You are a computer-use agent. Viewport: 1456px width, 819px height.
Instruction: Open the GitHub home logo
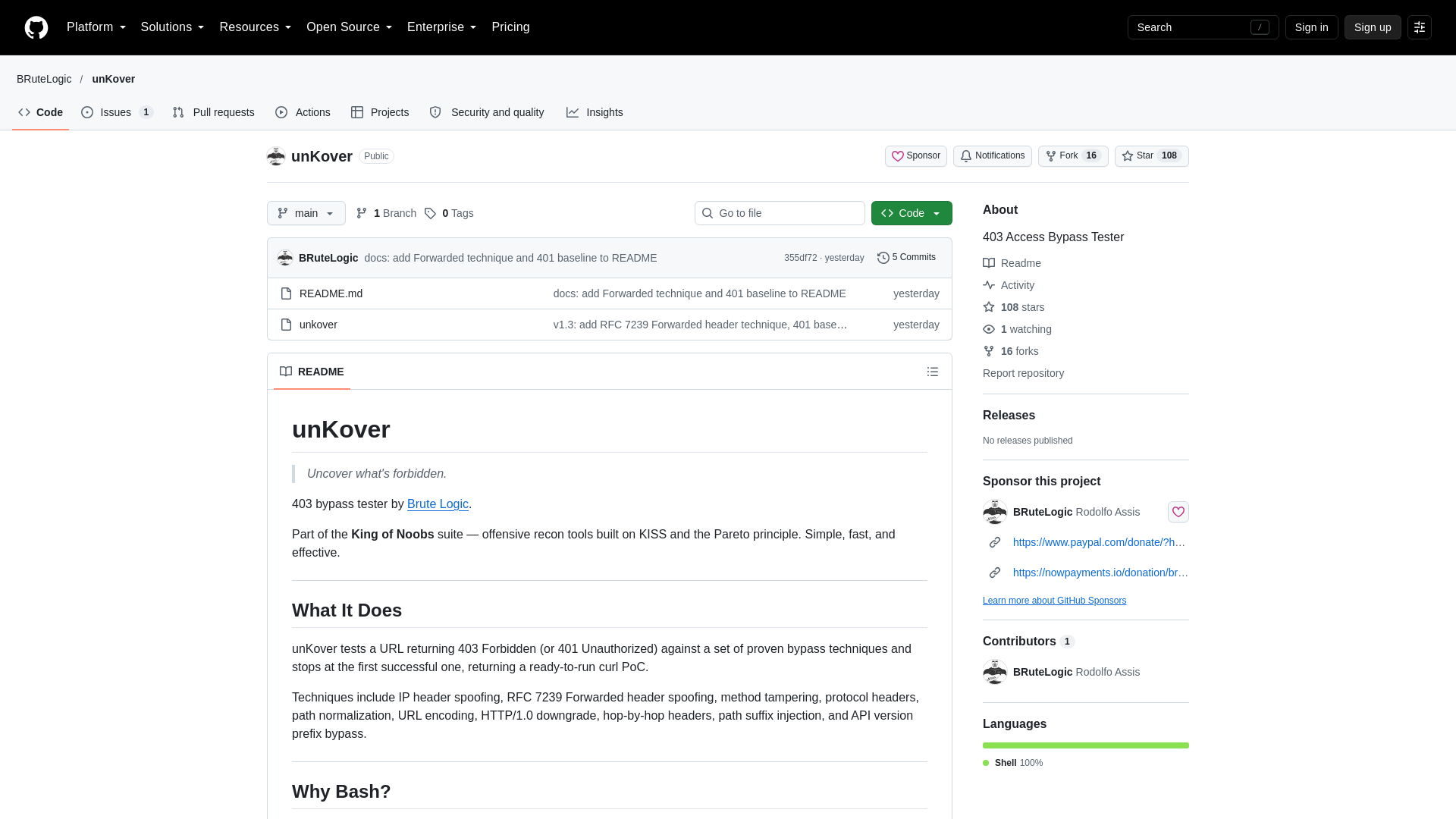[x=36, y=27]
